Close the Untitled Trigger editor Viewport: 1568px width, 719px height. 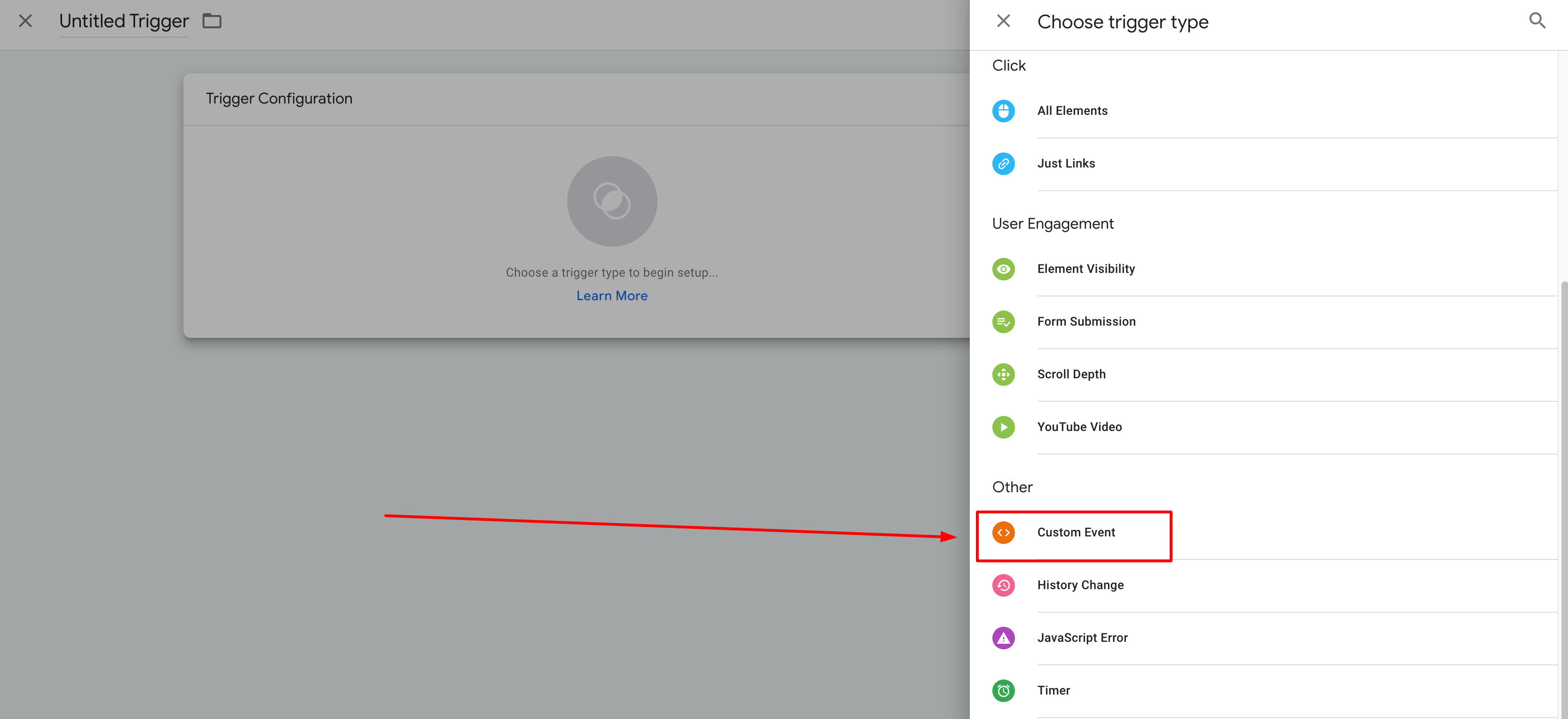coord(25,21)
